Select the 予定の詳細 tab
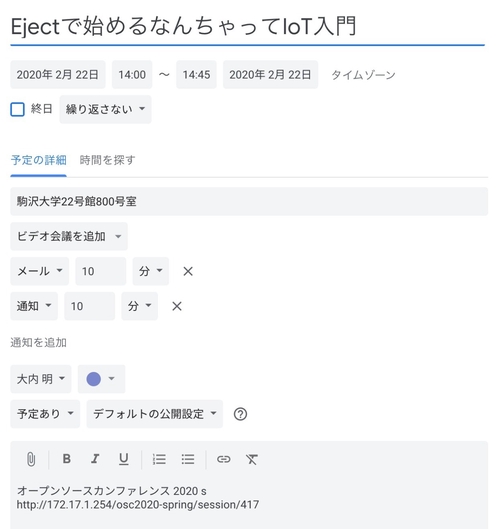This screenshot has width=500, height=529. tap(38, 160)
